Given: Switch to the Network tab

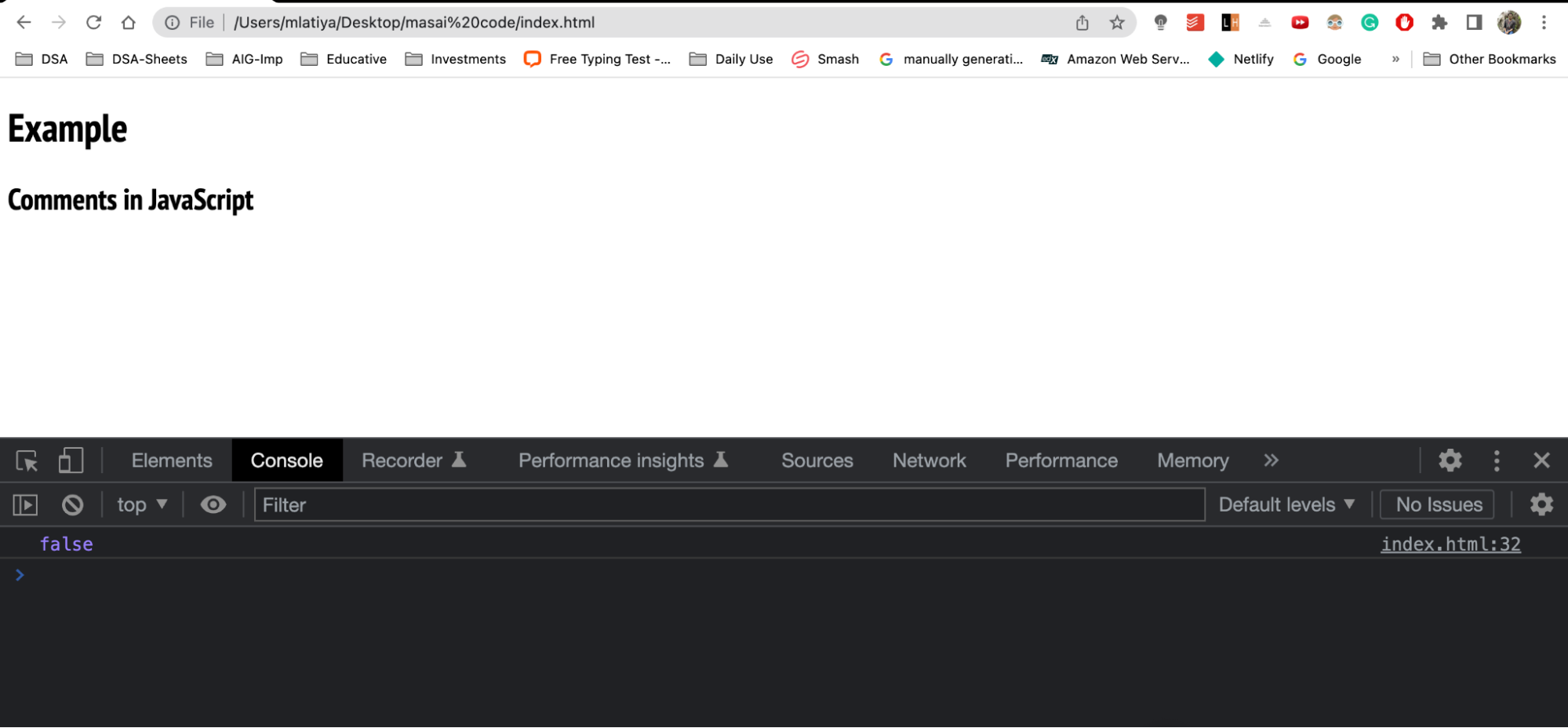Looking at the screenshot, I should click(929, 460).
